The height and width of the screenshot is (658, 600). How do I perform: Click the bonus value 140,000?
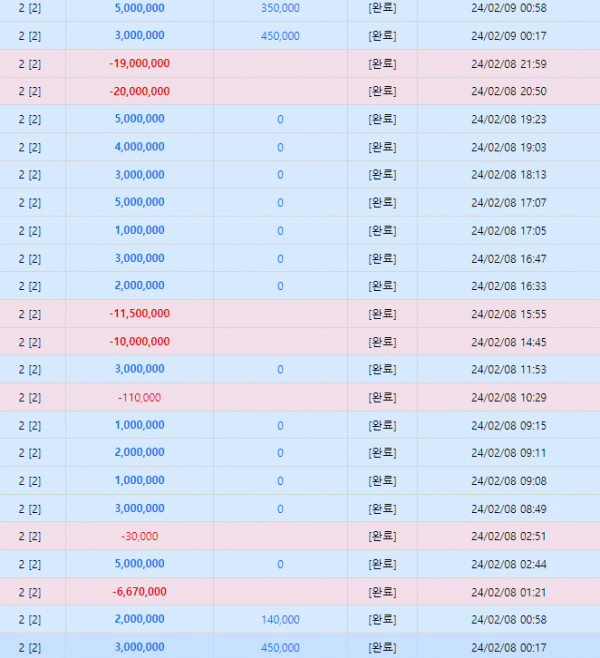pyautogui.click(x=280, y=620)
